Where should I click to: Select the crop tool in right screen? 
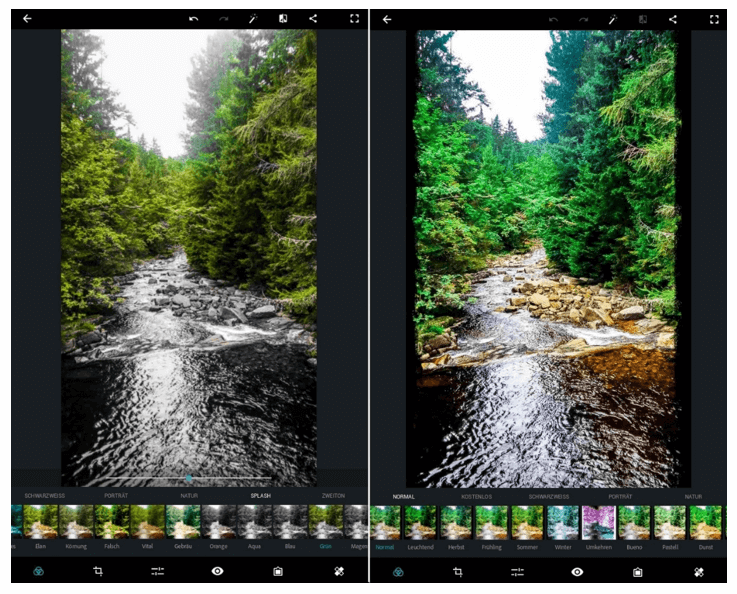(x=458, y=572)
